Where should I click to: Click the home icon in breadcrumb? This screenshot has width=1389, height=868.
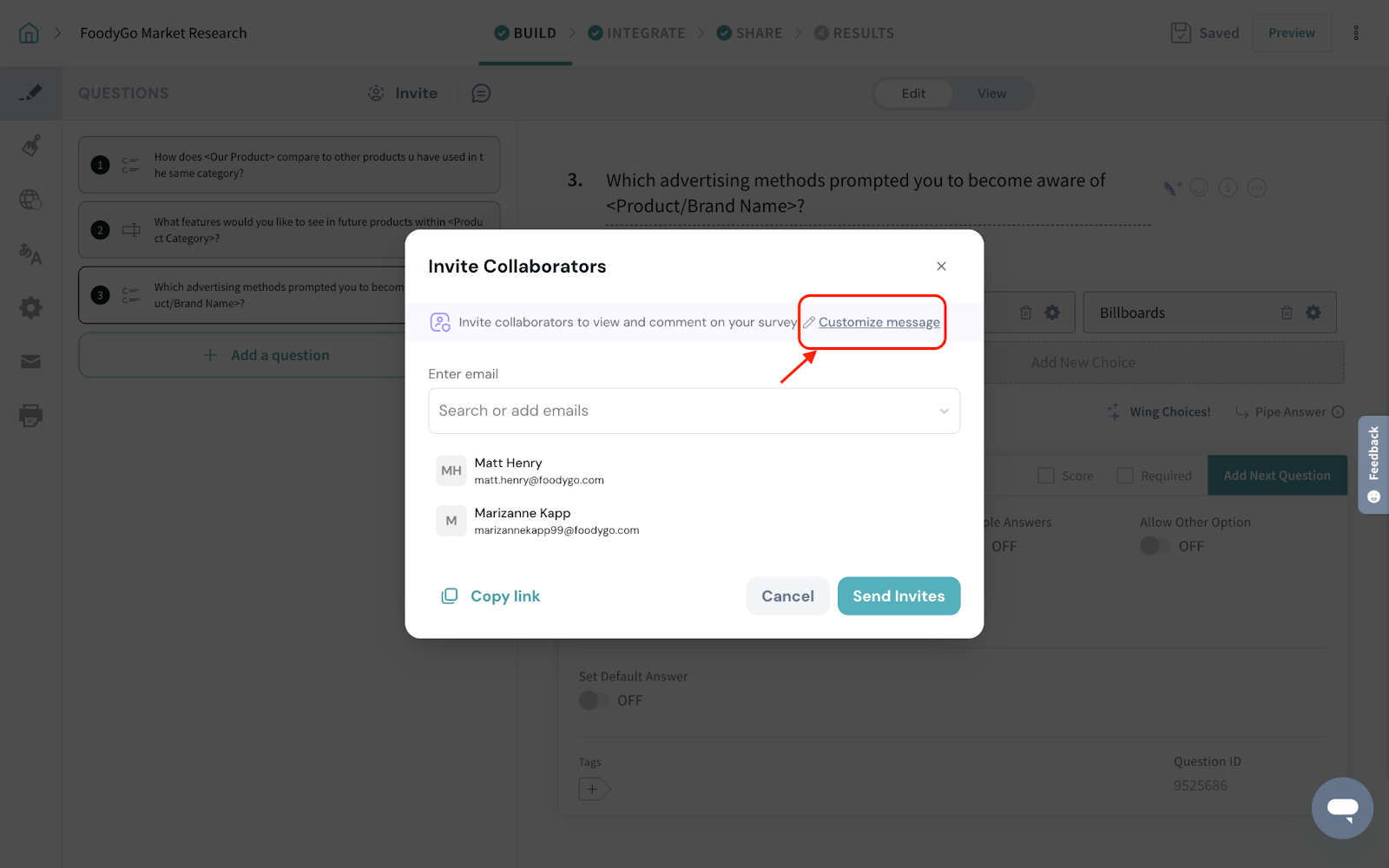pos(29,33)
